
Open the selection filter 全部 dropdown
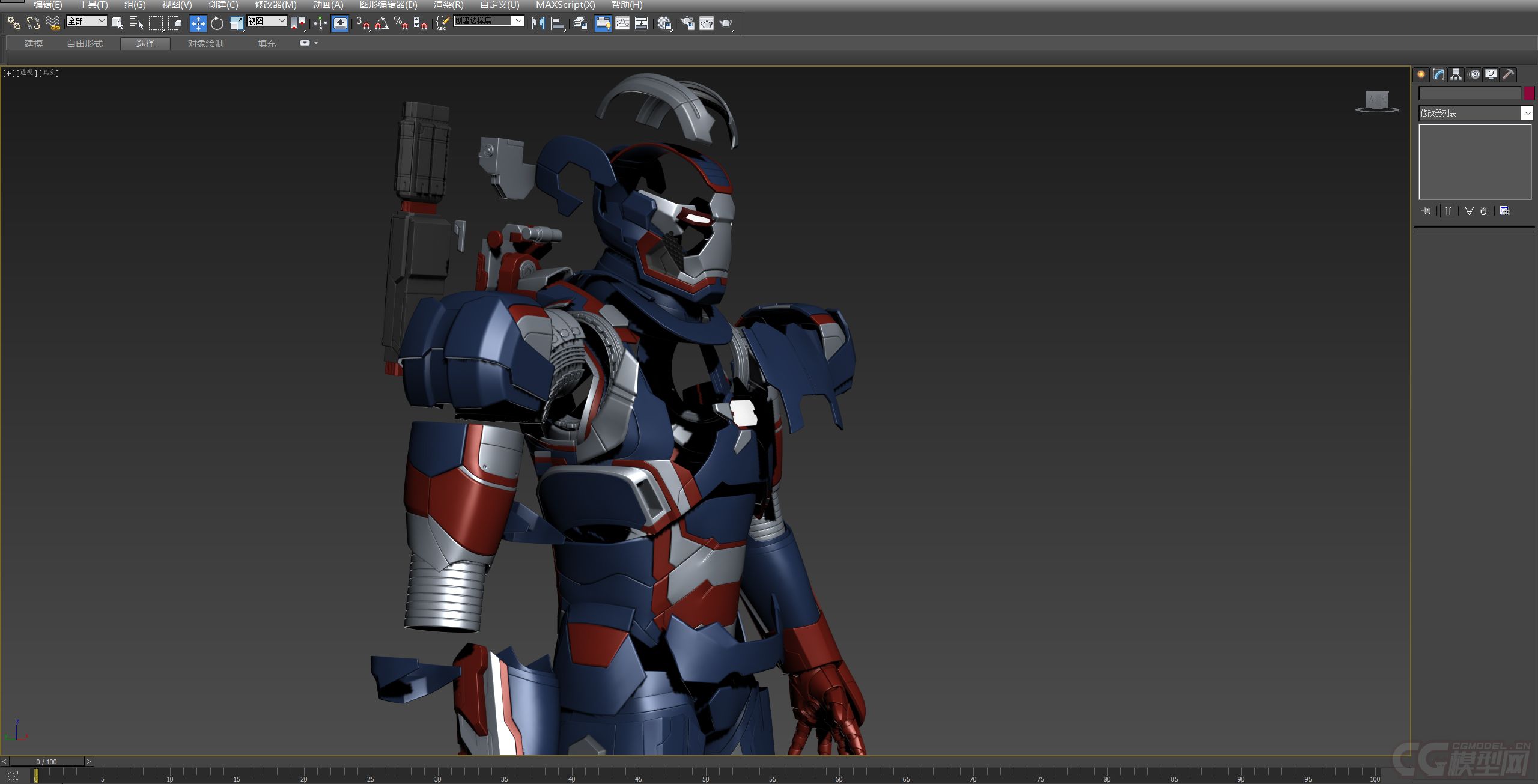pyautogui.click(x=87, y=21)
